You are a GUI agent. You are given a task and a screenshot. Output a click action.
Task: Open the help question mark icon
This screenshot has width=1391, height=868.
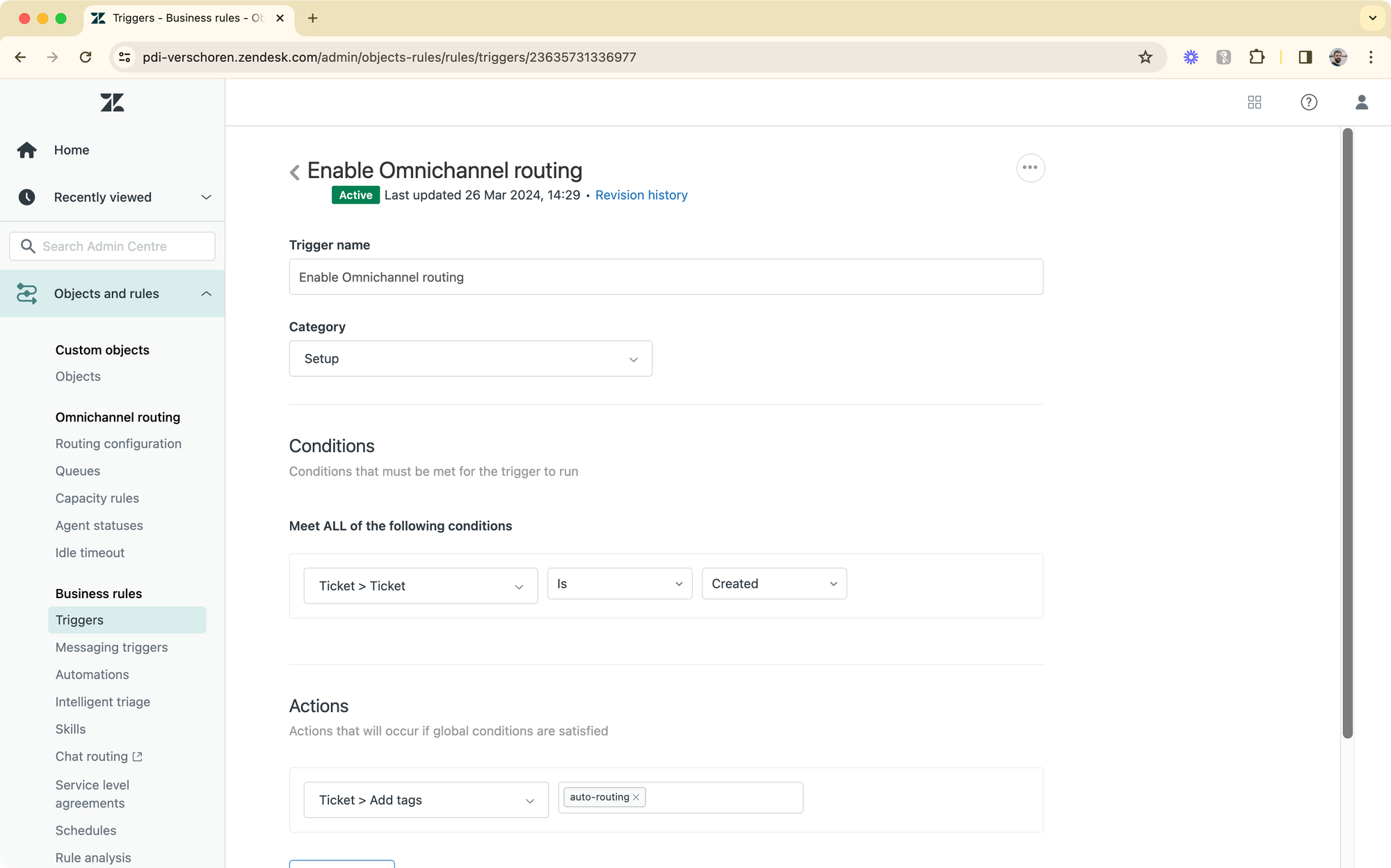pos(1308,102)
